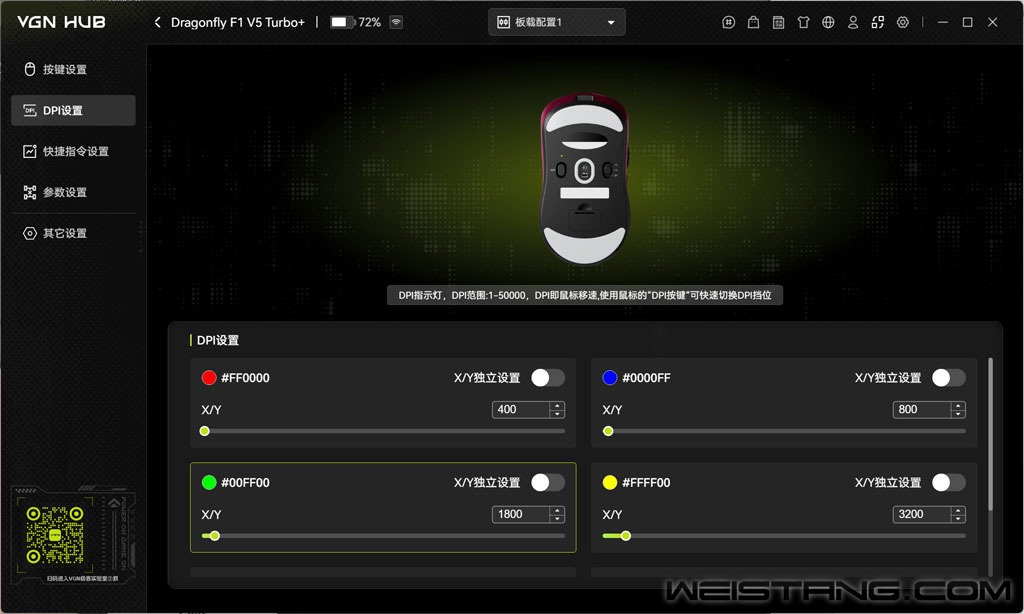The image size is (1024, 614).
Task: Increase the 400 DPI value with up arrow
Action: pos(557,406)
